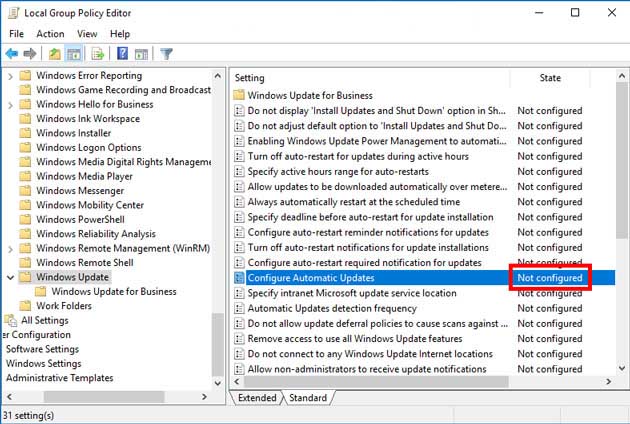Click the Export List toolbar icon

(98, 53)
